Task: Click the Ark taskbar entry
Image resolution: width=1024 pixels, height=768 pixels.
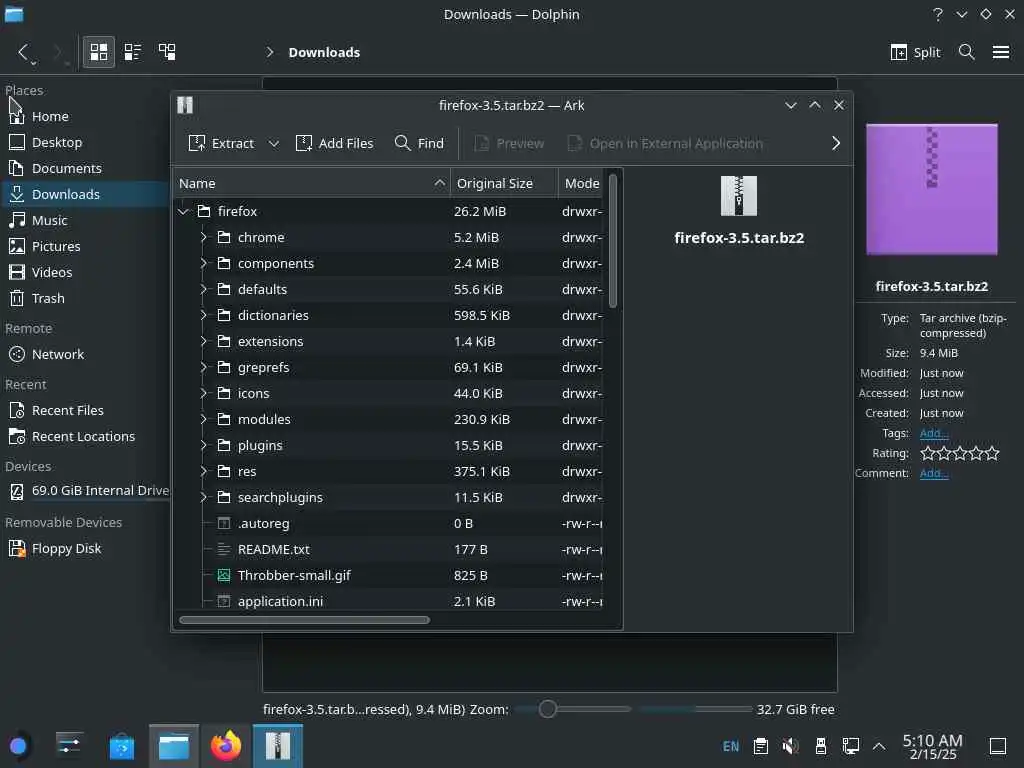Action: click(x=278, y=746)
